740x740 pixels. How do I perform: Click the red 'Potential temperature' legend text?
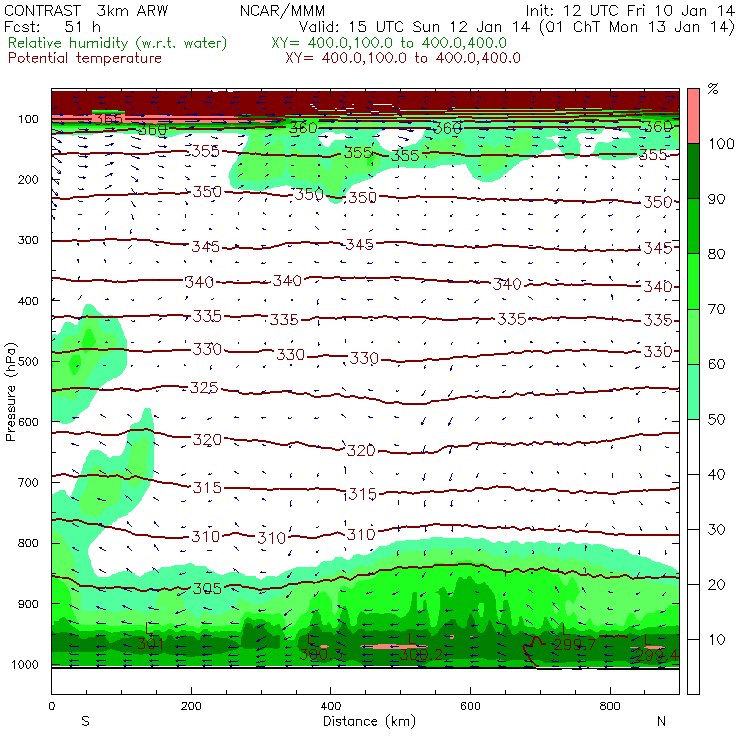click(x=85, y=58)
